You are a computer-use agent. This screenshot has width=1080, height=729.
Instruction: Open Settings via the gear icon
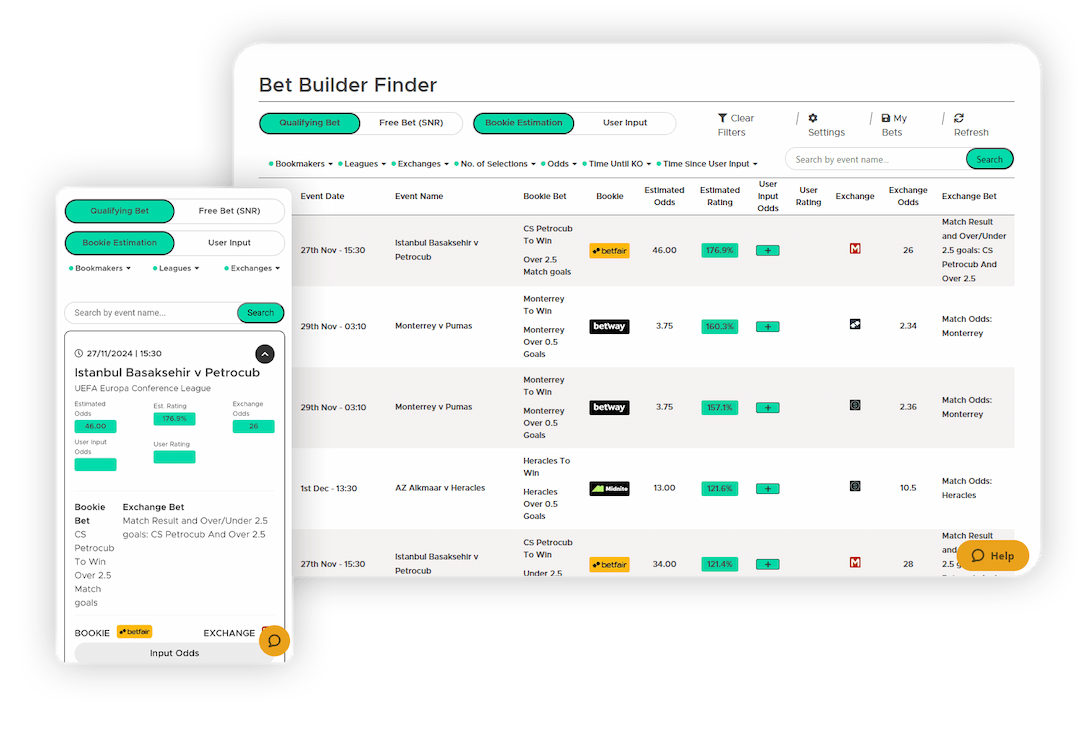coord(813,118)
